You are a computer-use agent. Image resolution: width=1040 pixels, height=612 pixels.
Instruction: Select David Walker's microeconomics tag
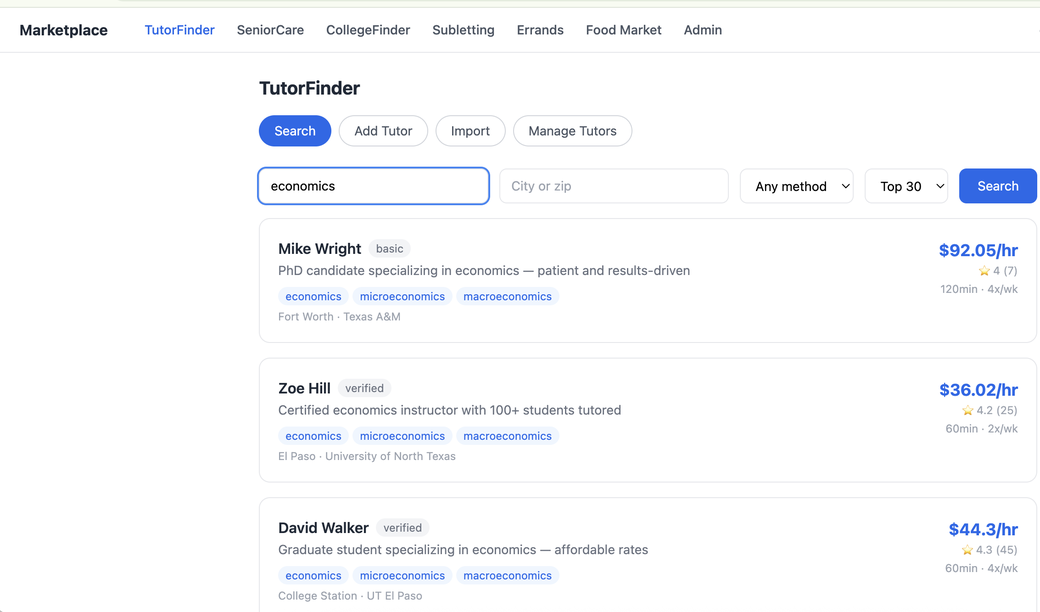402,576
